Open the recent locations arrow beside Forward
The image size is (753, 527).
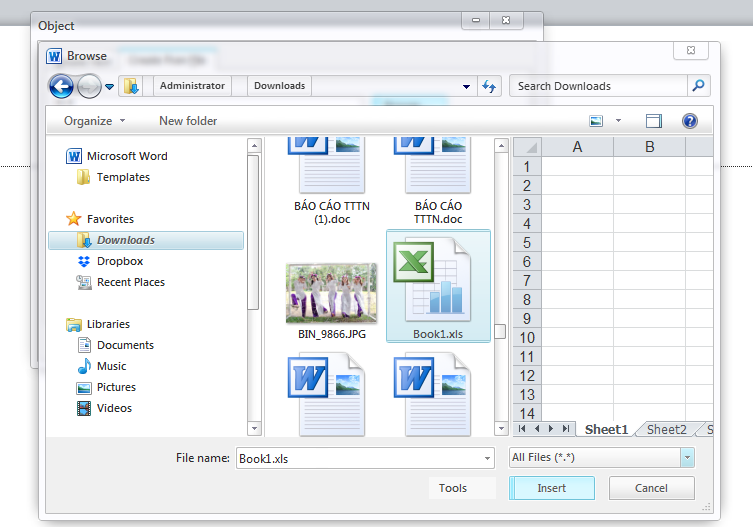[x=109, y=87]
